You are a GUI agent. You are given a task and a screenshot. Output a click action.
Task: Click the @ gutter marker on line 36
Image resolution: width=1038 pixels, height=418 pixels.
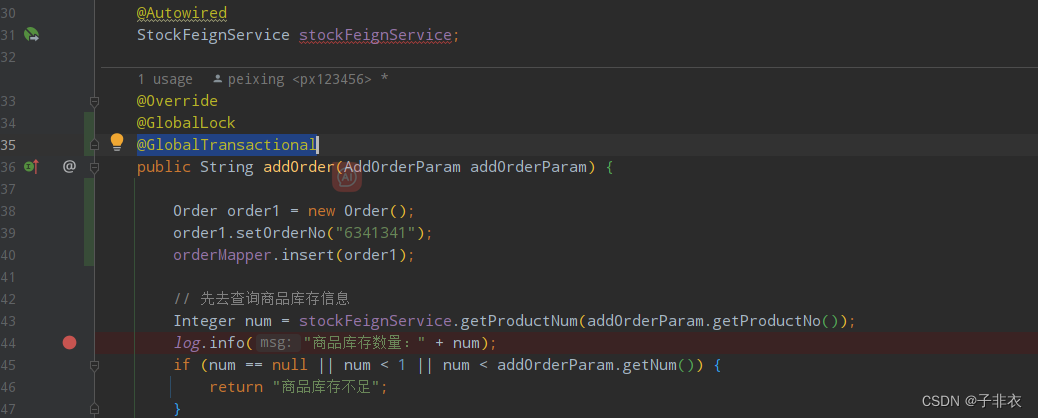[x=70, y=167]
